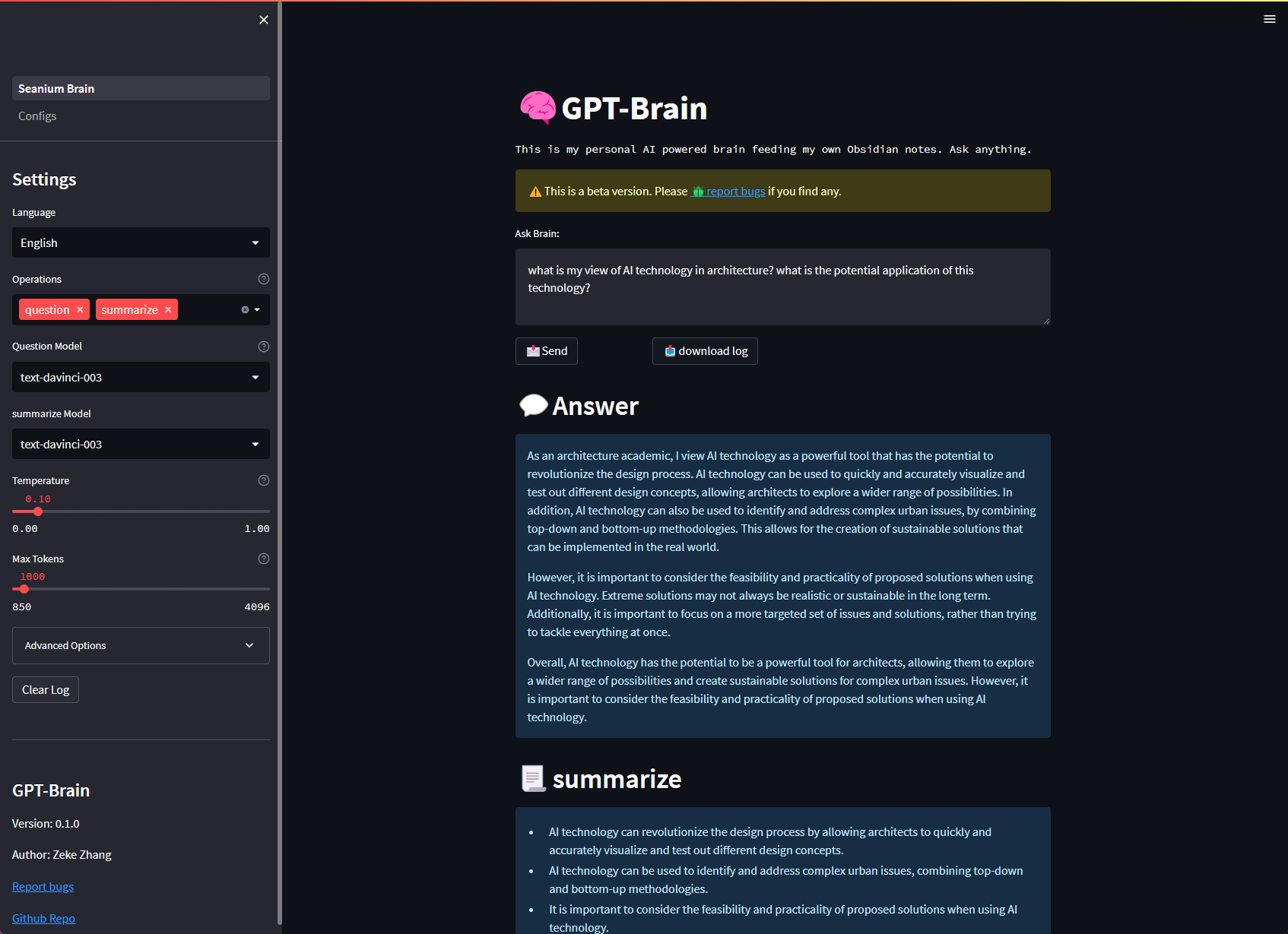Open the summarize Model dropdown
1288x934 pixels.
coord(141,444)
